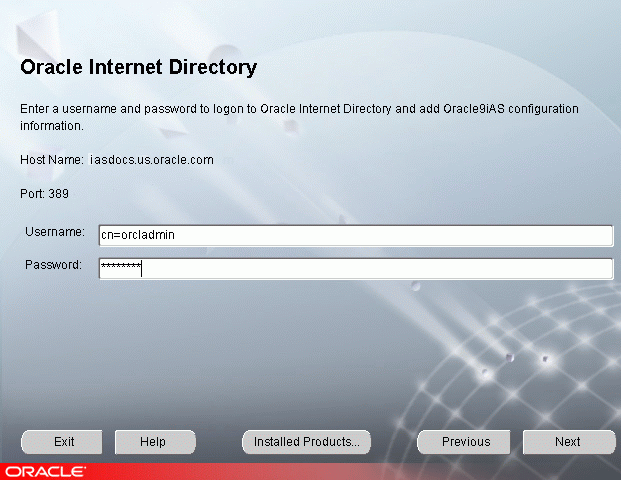Select the Port: 389 text
This screenshot has height=480, width=621.
click(x=44, y=194)
